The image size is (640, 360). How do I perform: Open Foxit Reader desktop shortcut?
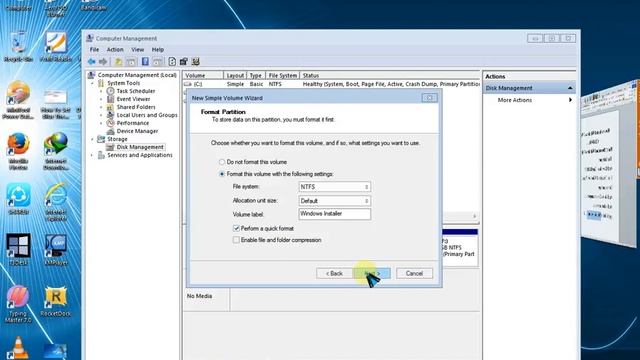(x=56, y=47)
